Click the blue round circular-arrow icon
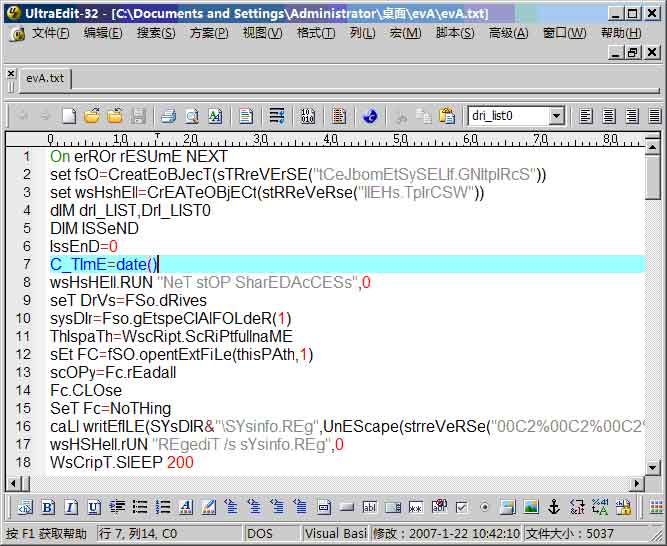 pos(370,116)
